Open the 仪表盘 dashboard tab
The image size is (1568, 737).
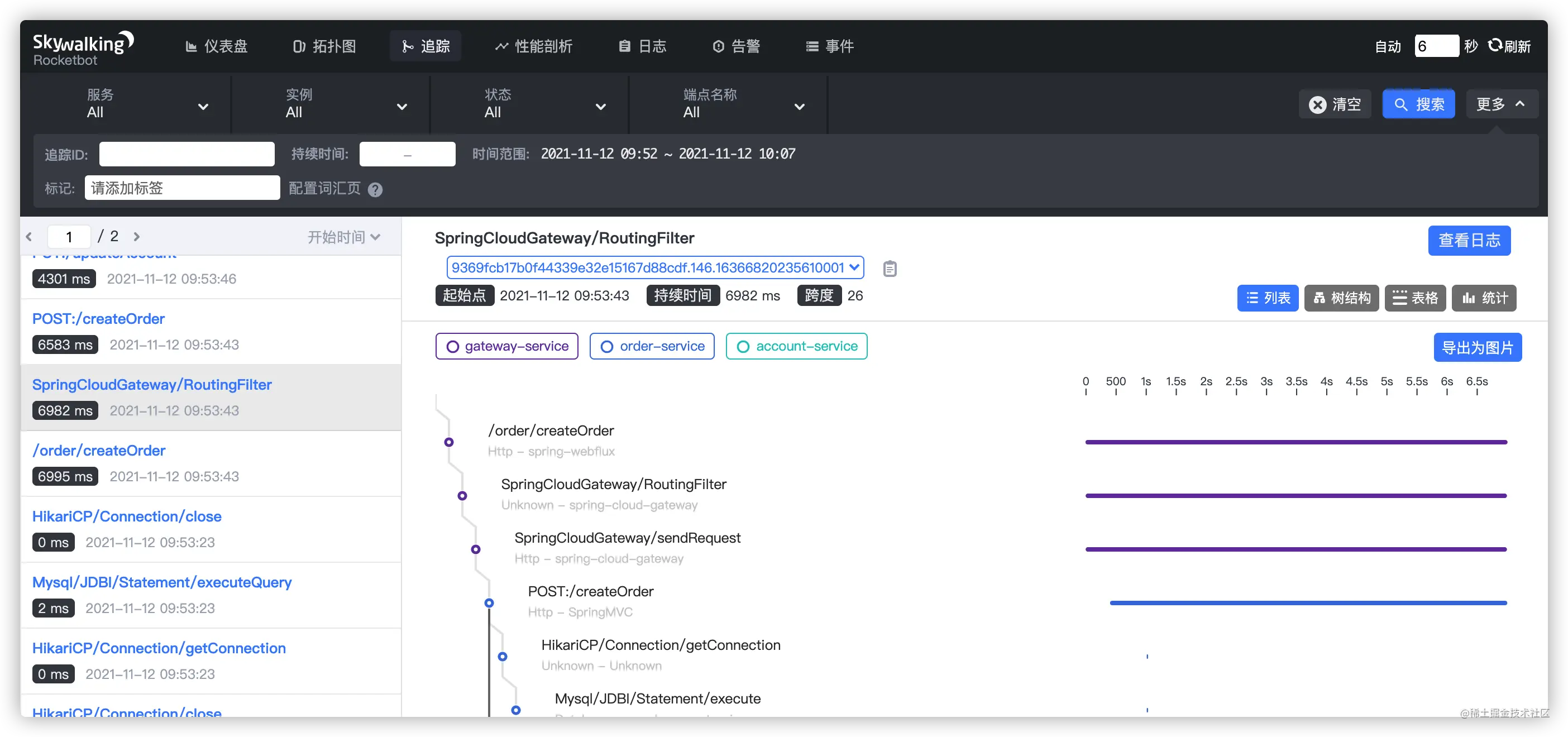[216, 46]
